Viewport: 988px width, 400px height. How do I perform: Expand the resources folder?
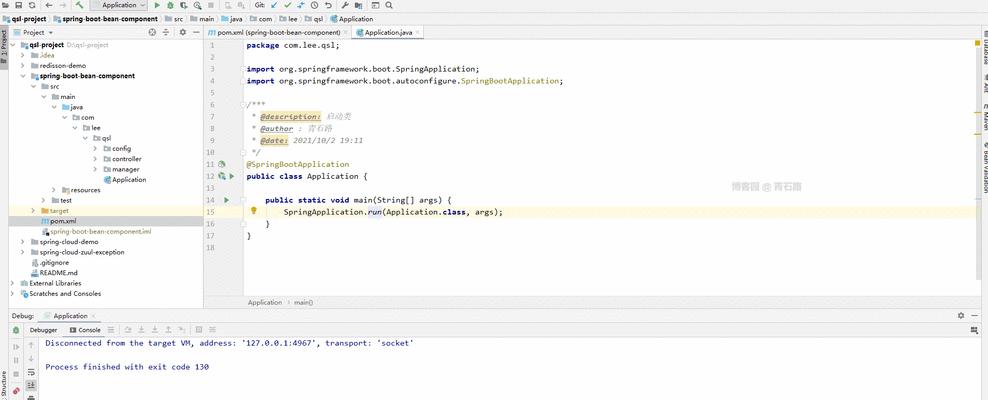pyautogui.click(x=54, y=190)
